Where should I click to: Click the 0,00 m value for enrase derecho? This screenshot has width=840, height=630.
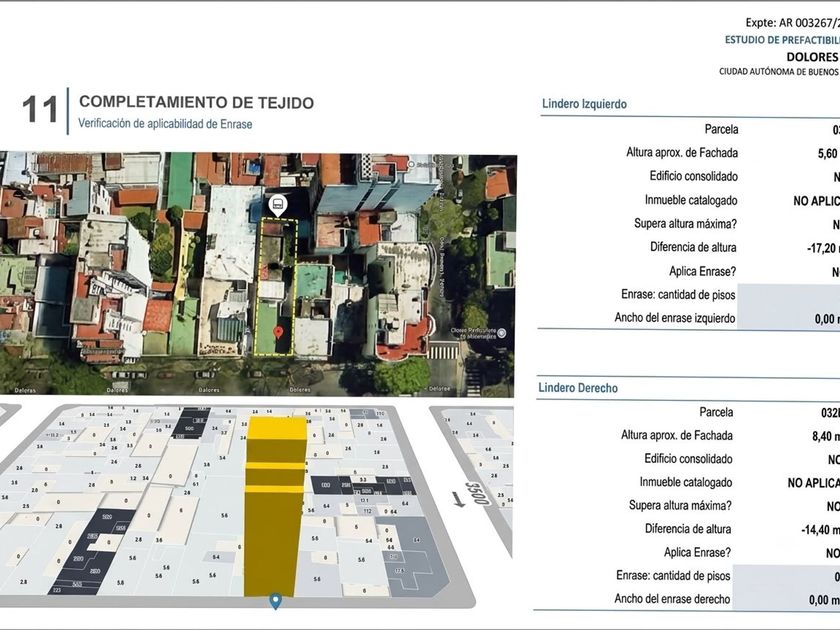[x=824, y=600]
